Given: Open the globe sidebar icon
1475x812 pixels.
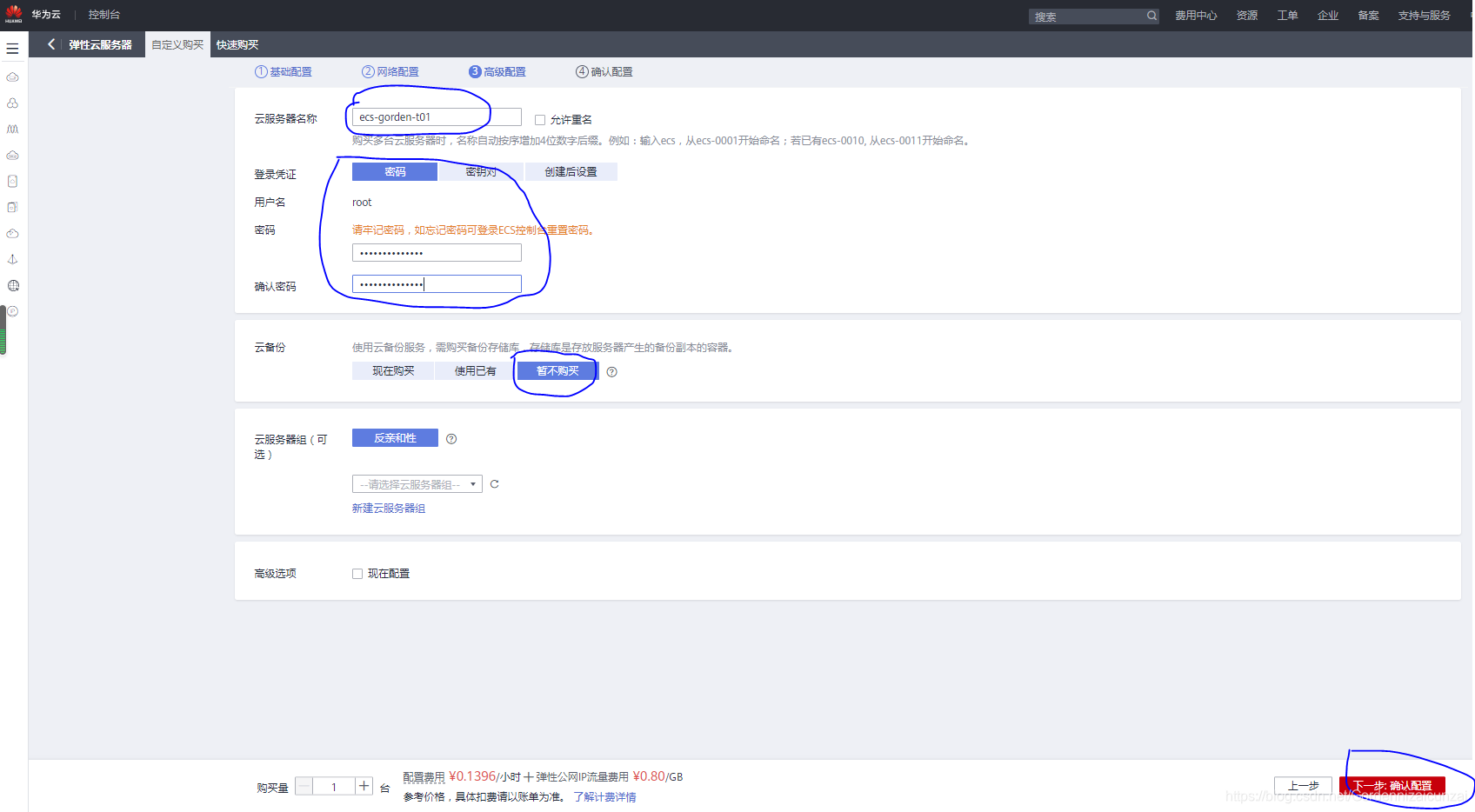Looking at the screenshot, I should point(13,286).
